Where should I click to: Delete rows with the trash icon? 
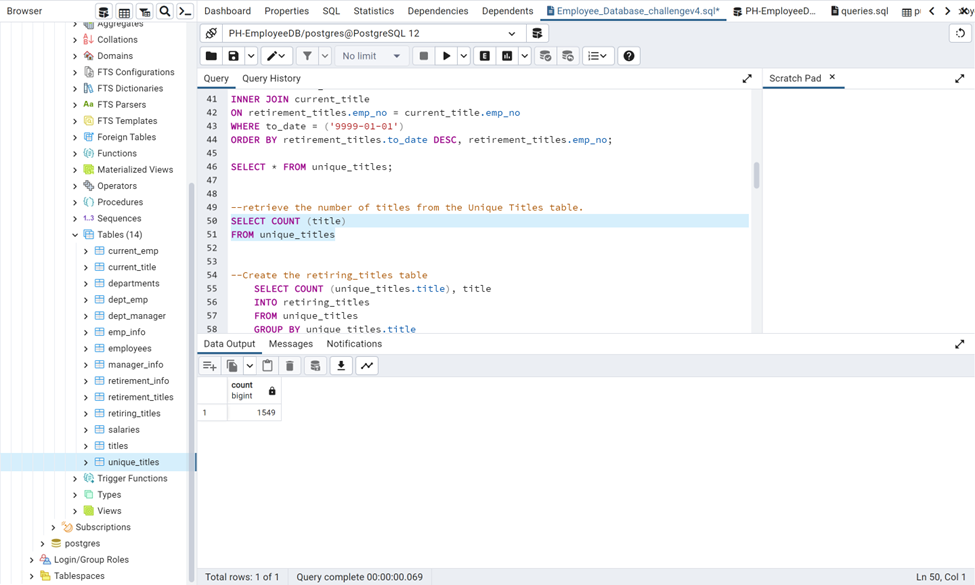pyautogui.click(x=290, y=365)
